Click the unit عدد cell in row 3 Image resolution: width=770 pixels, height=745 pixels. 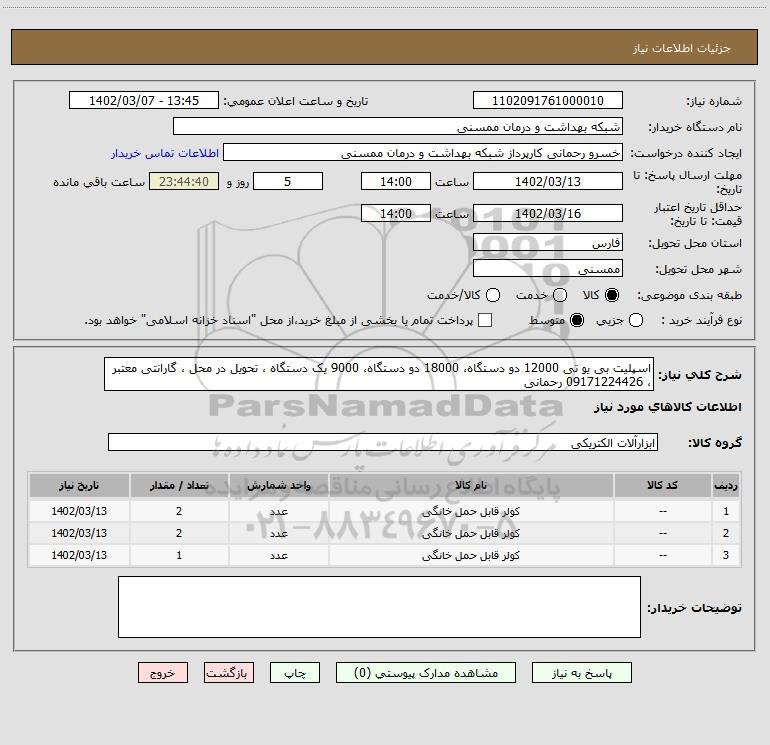coord(278,555)
